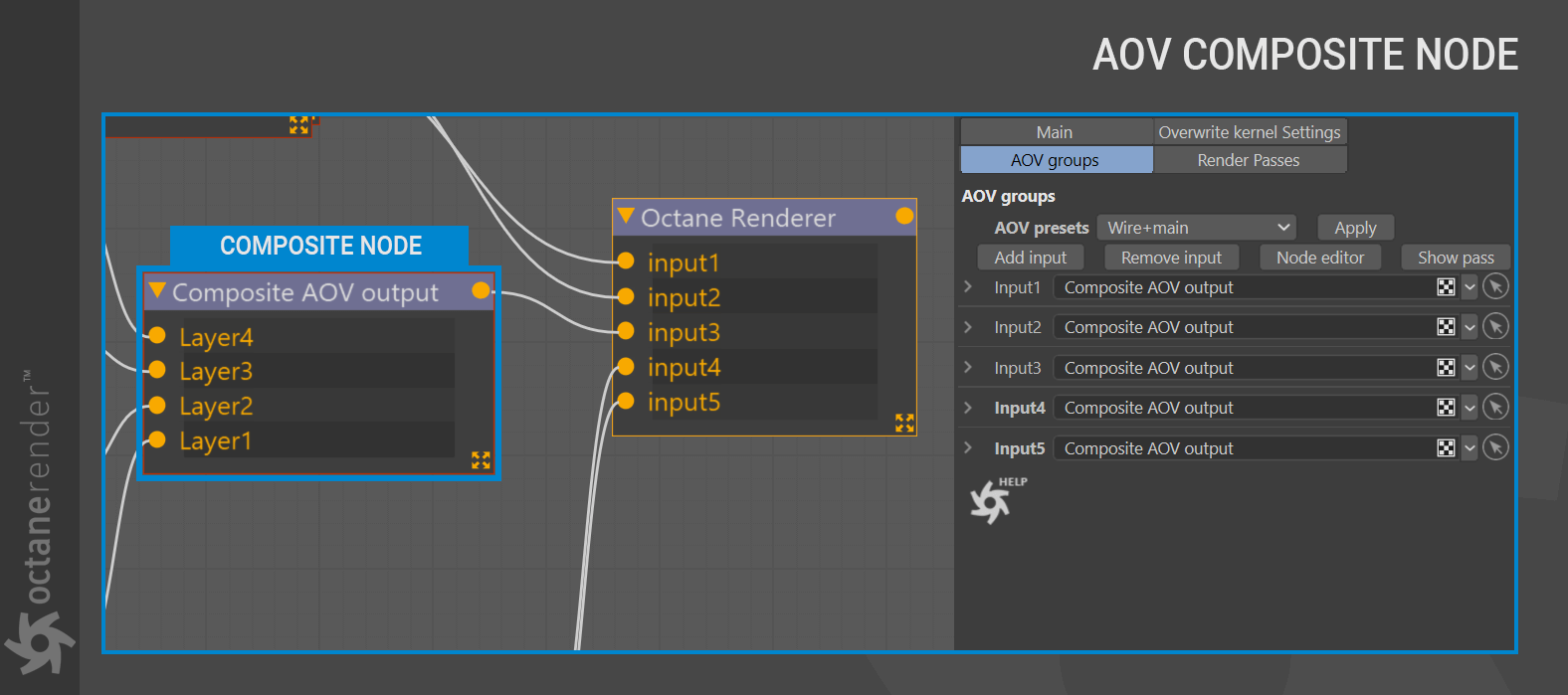Click the Apply button
1568x695 pixels.
[1356, 228]
